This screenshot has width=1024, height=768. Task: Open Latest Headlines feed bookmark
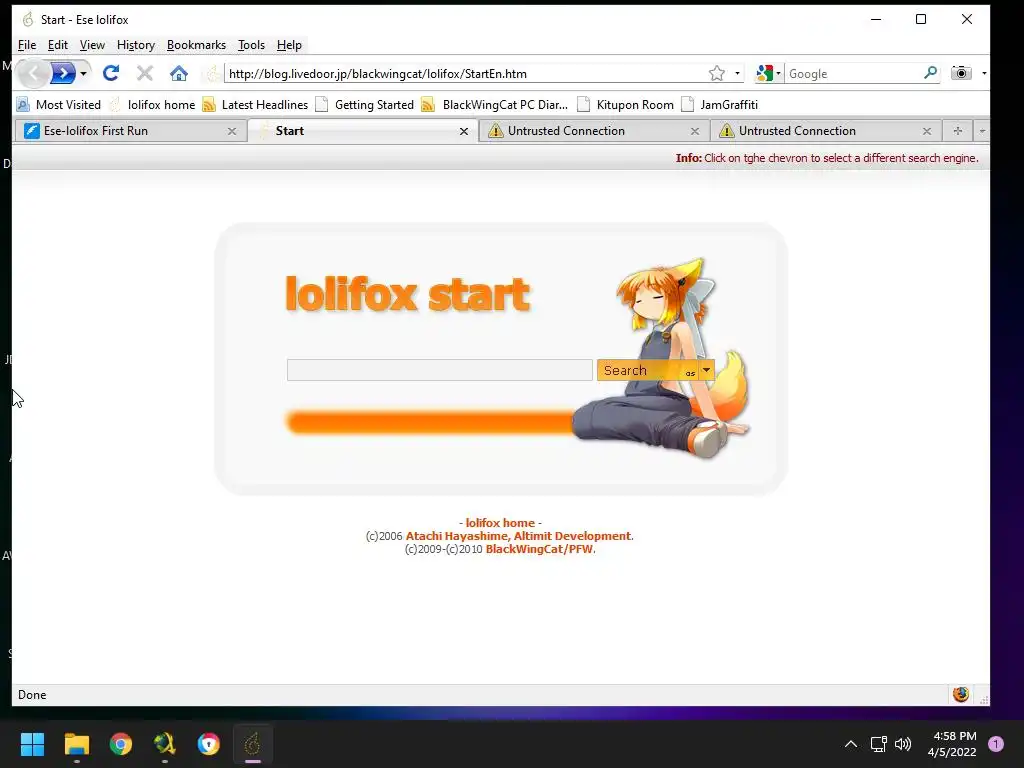[x=255, y=104]
